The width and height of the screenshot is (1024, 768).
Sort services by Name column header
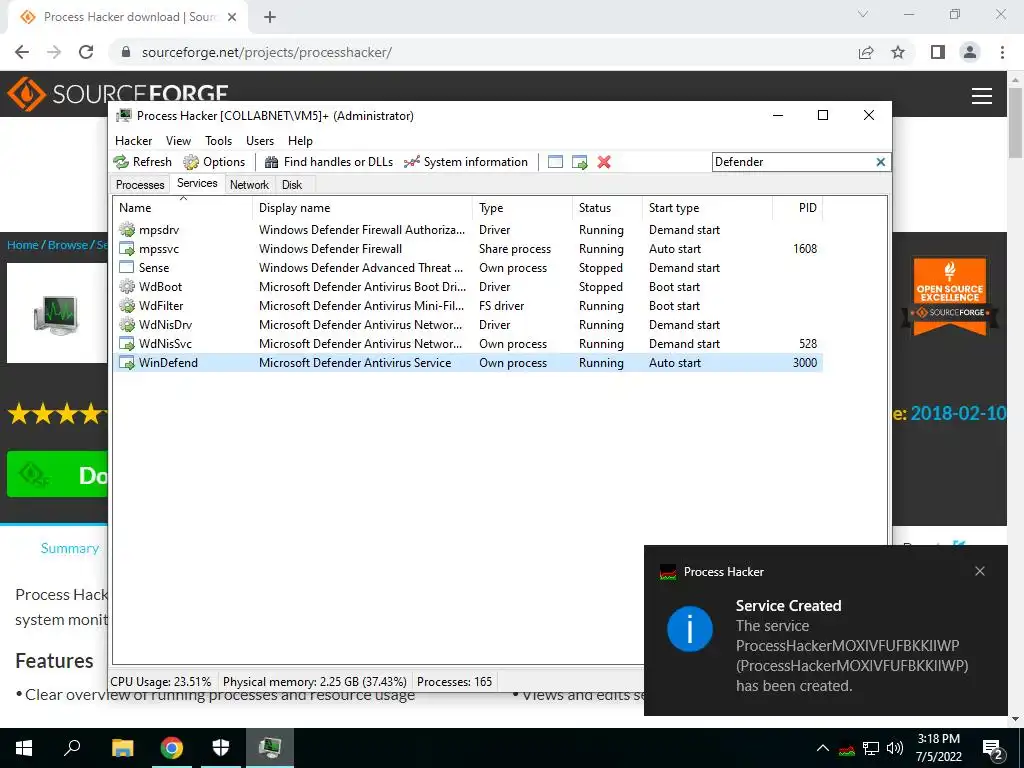pyautogui.click(x=183, y=208)
